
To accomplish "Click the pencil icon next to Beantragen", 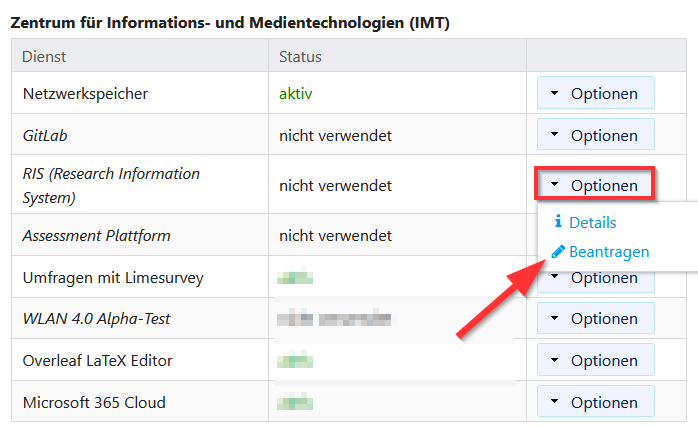I will [x=558, y=252].
